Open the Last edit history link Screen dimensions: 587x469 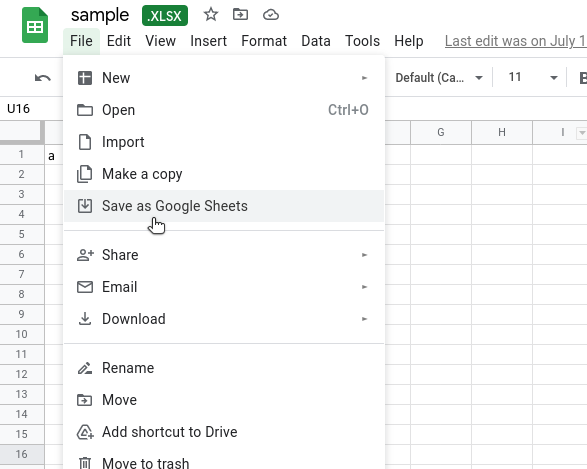[x=515, y=41]
